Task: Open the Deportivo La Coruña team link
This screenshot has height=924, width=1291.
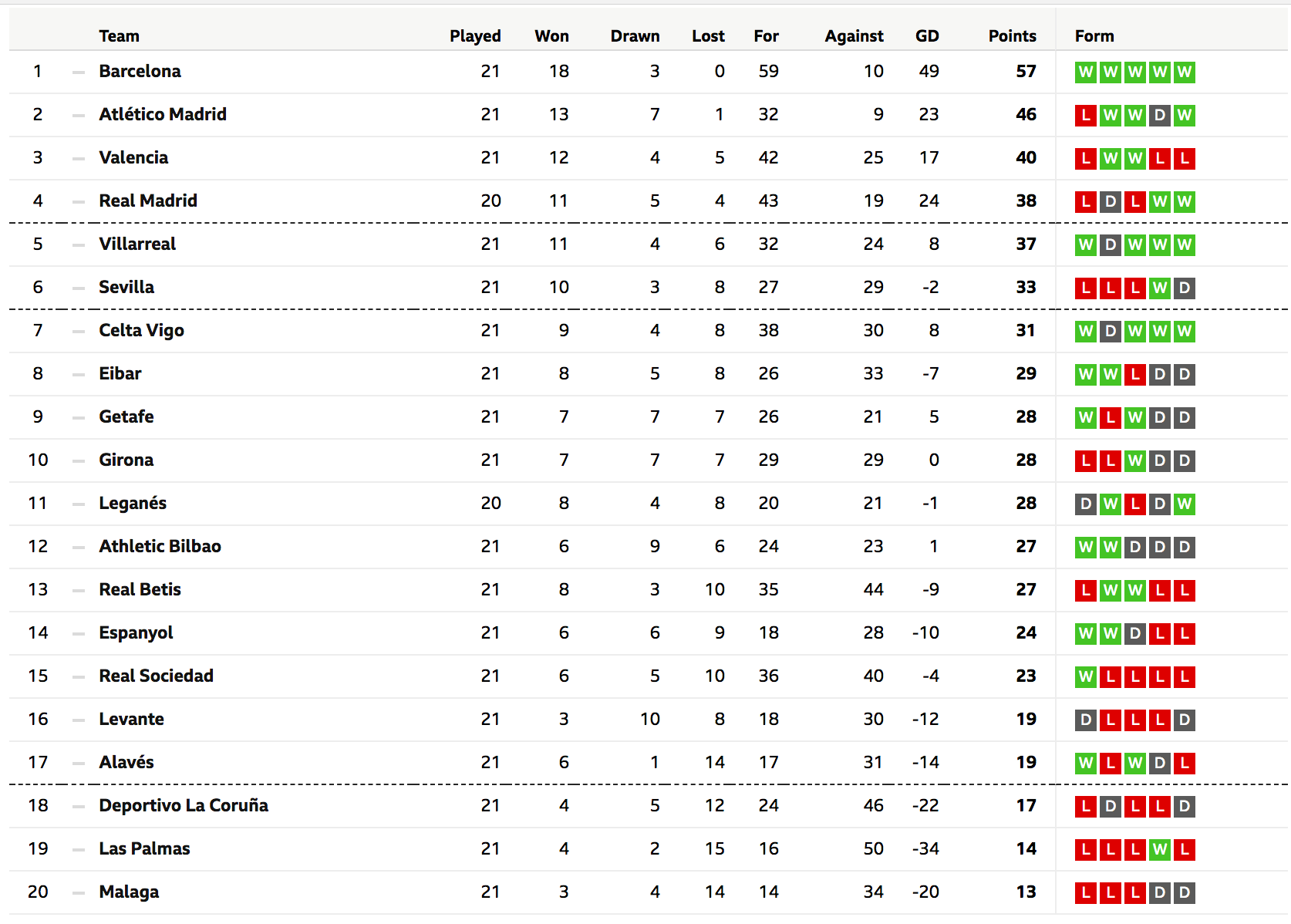Action: [184, 805]
